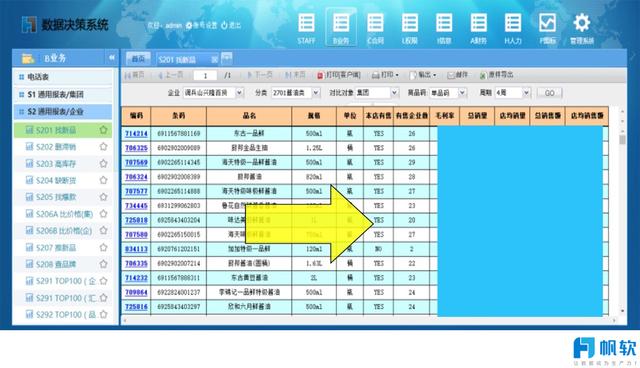The image size is (640, 368).
Task: Click the print (打印) toolbar icon
Action: pos(376,75)
